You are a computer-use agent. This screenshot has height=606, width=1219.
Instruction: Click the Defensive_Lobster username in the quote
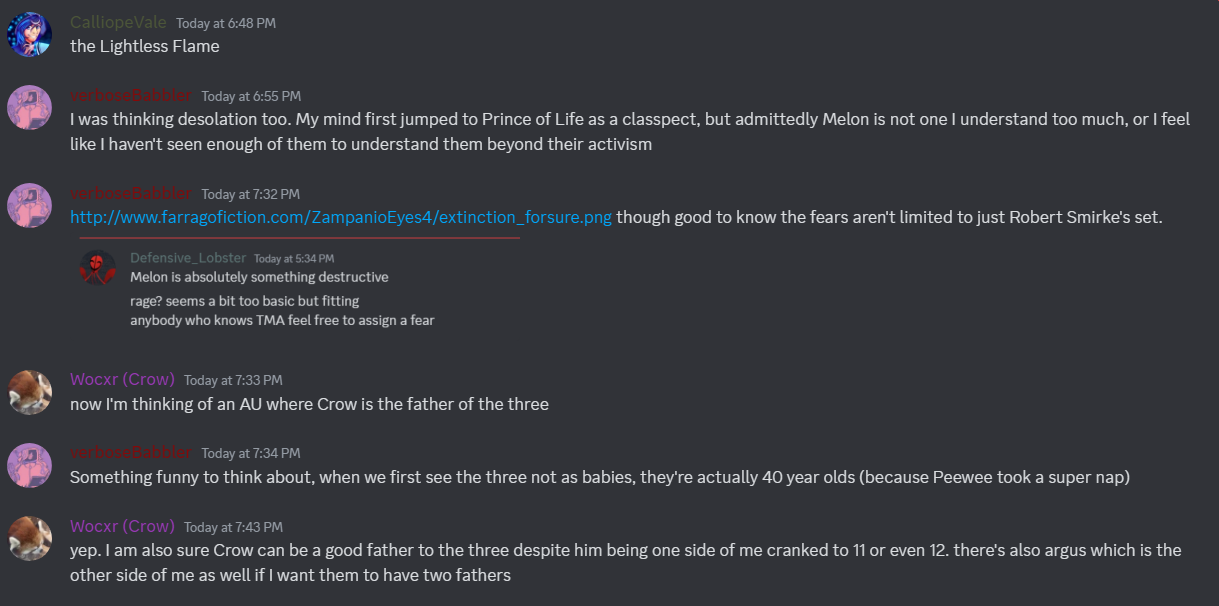(x=188, y=258)
